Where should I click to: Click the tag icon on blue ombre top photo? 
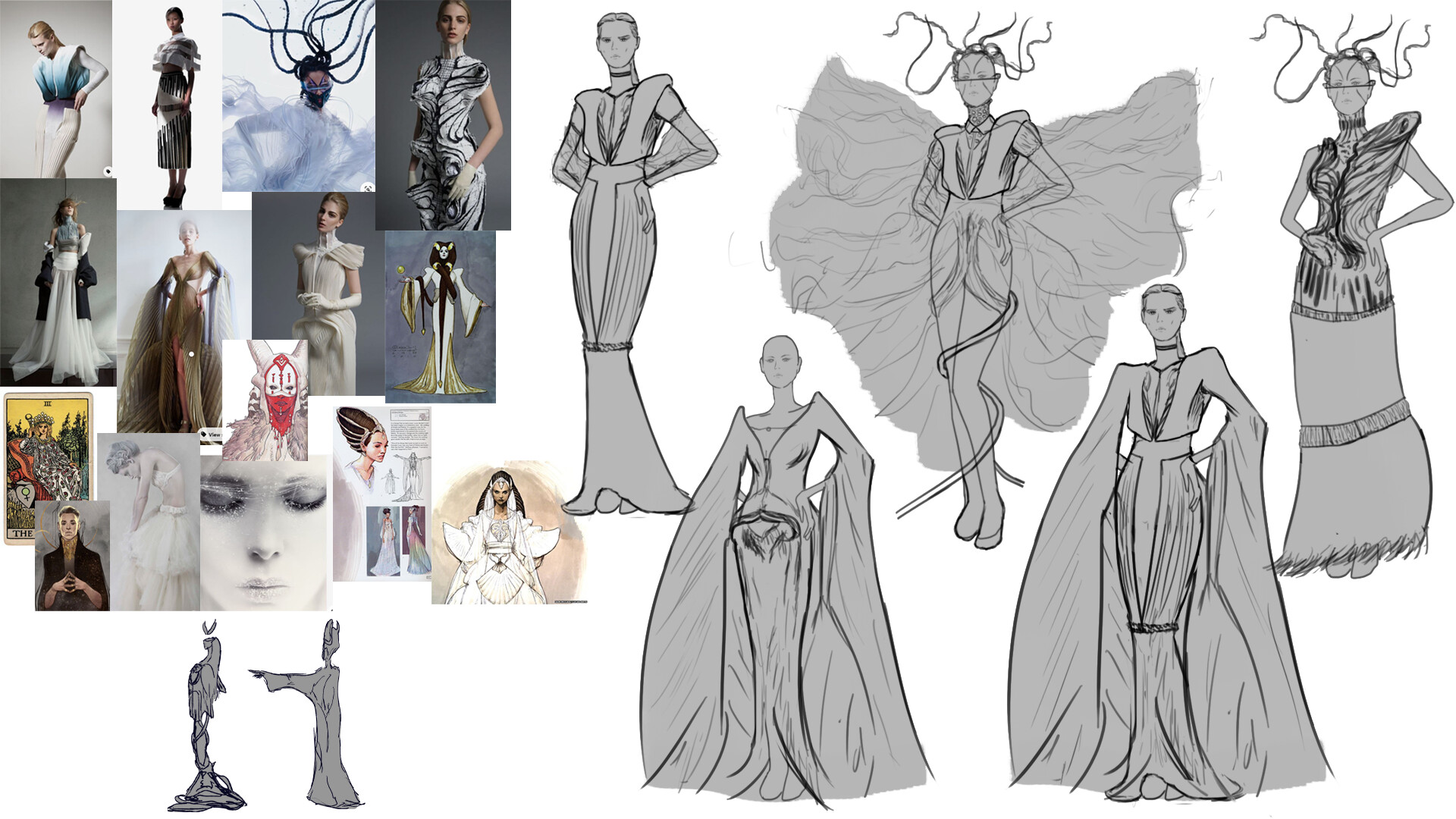[x=108, y=171]
